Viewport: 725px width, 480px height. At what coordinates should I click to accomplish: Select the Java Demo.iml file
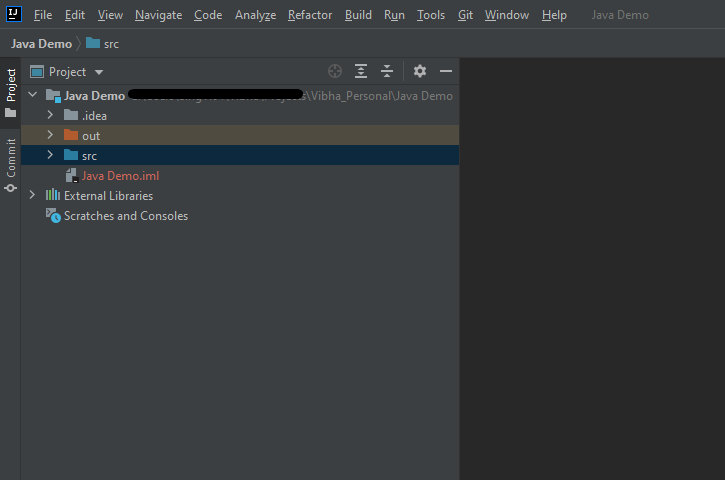click(x=120, y=176)
